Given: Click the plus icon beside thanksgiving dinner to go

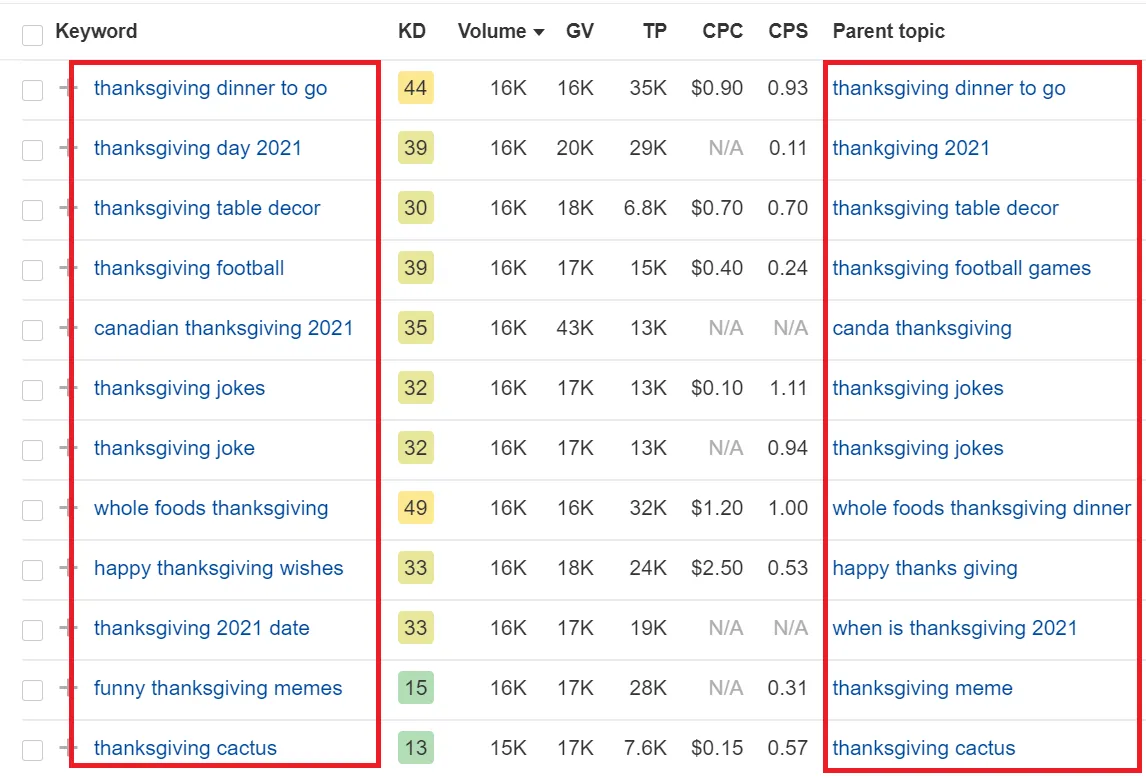Looking at the screenshot, I should (x=66, y=88).
